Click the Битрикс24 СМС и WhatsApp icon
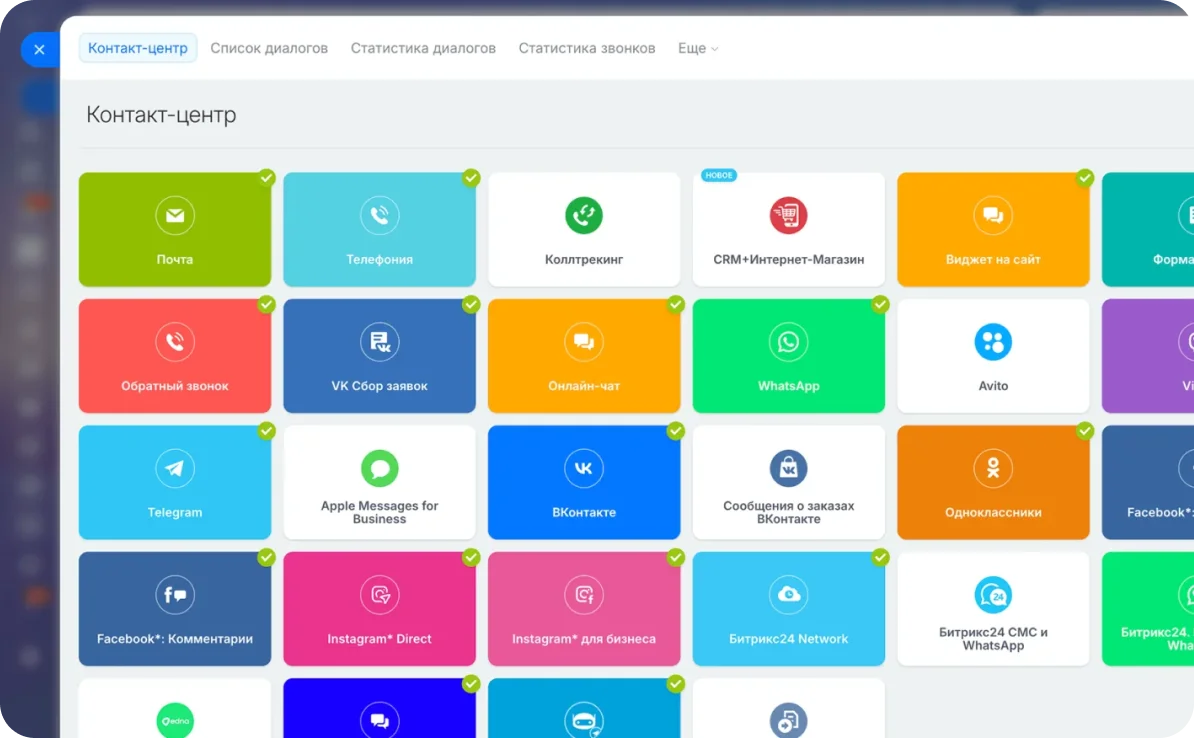Image resolution: width=1194 pixels, height=738 pixels. pyautogui.click(x=993, y=595)
